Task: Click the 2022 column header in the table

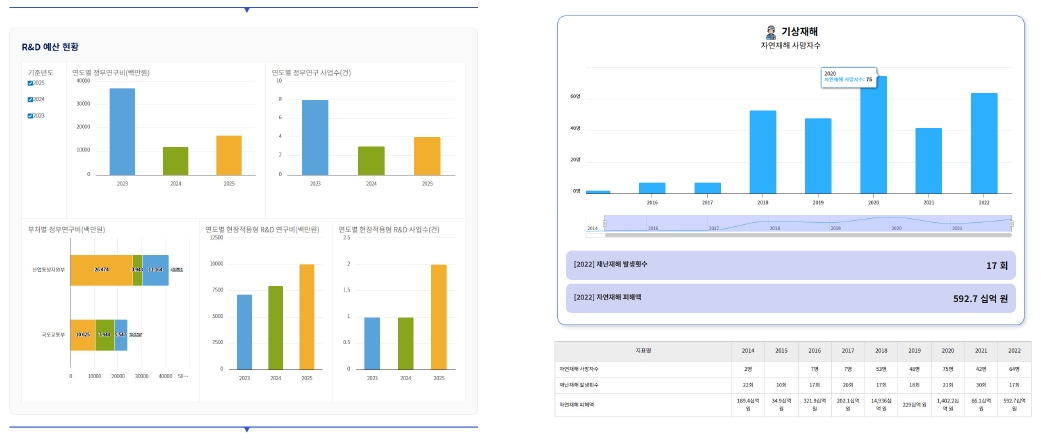Action: [1014, 351]
